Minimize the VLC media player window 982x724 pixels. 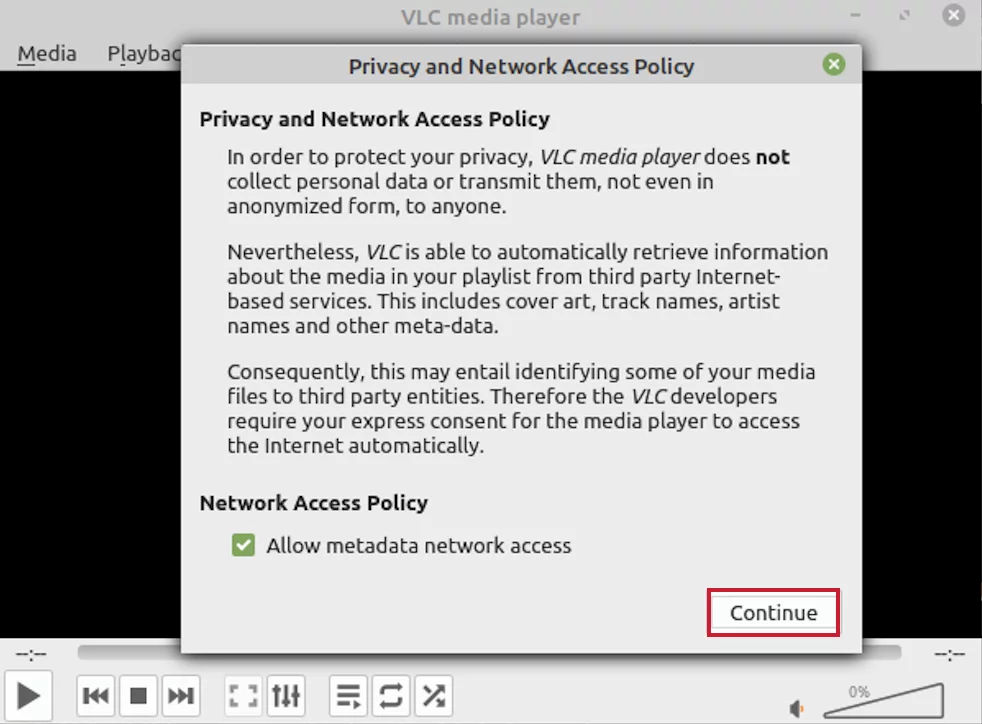[855, 15]
